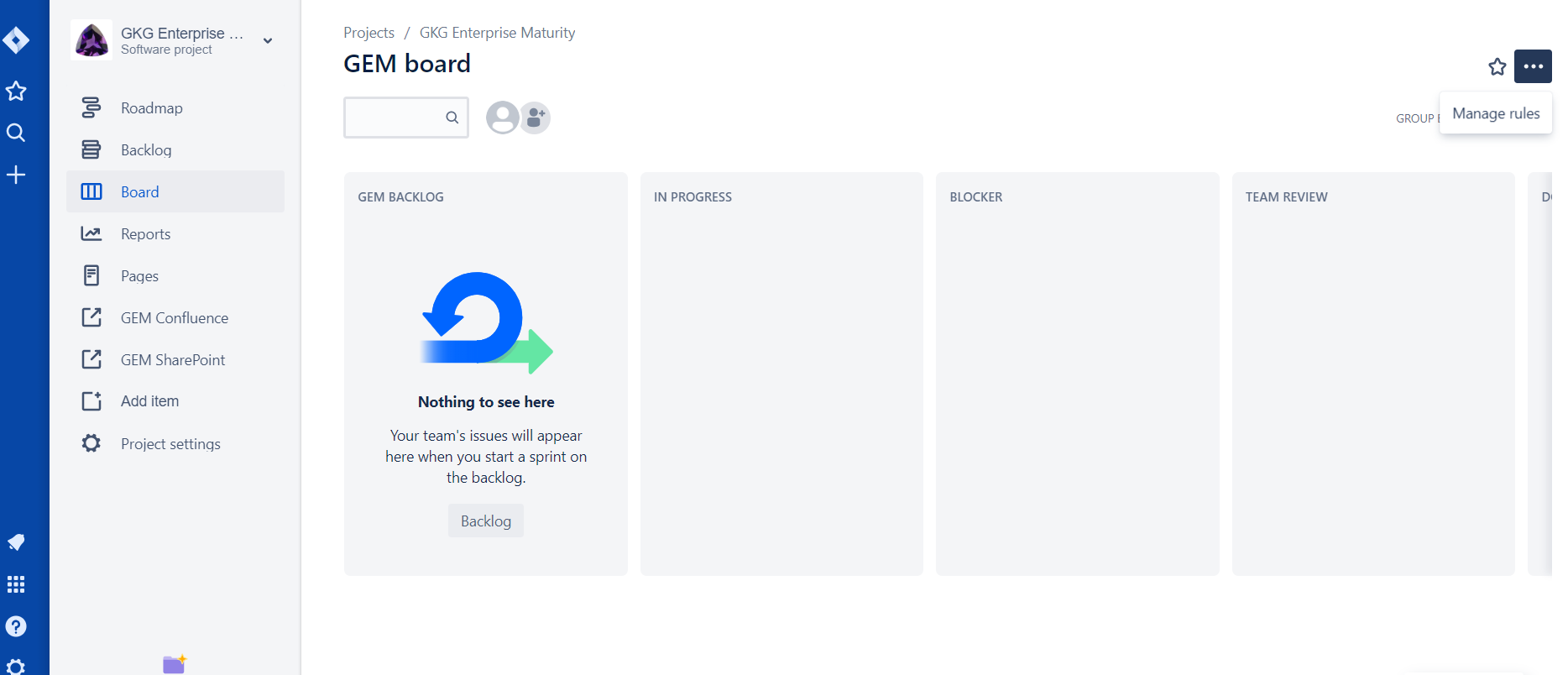Click the board search input field
Screen dimensions: 1568x675
pyautogui.click(x=406, y=118)
